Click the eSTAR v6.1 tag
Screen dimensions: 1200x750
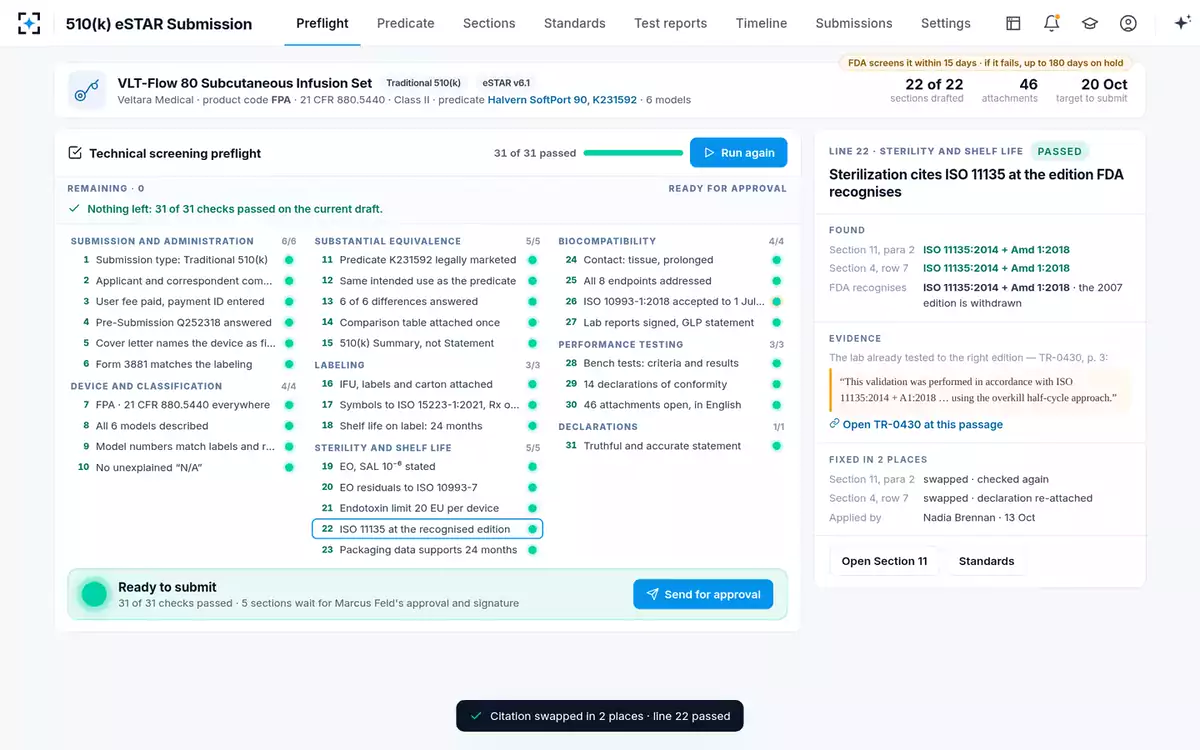[x=506, y=83]
